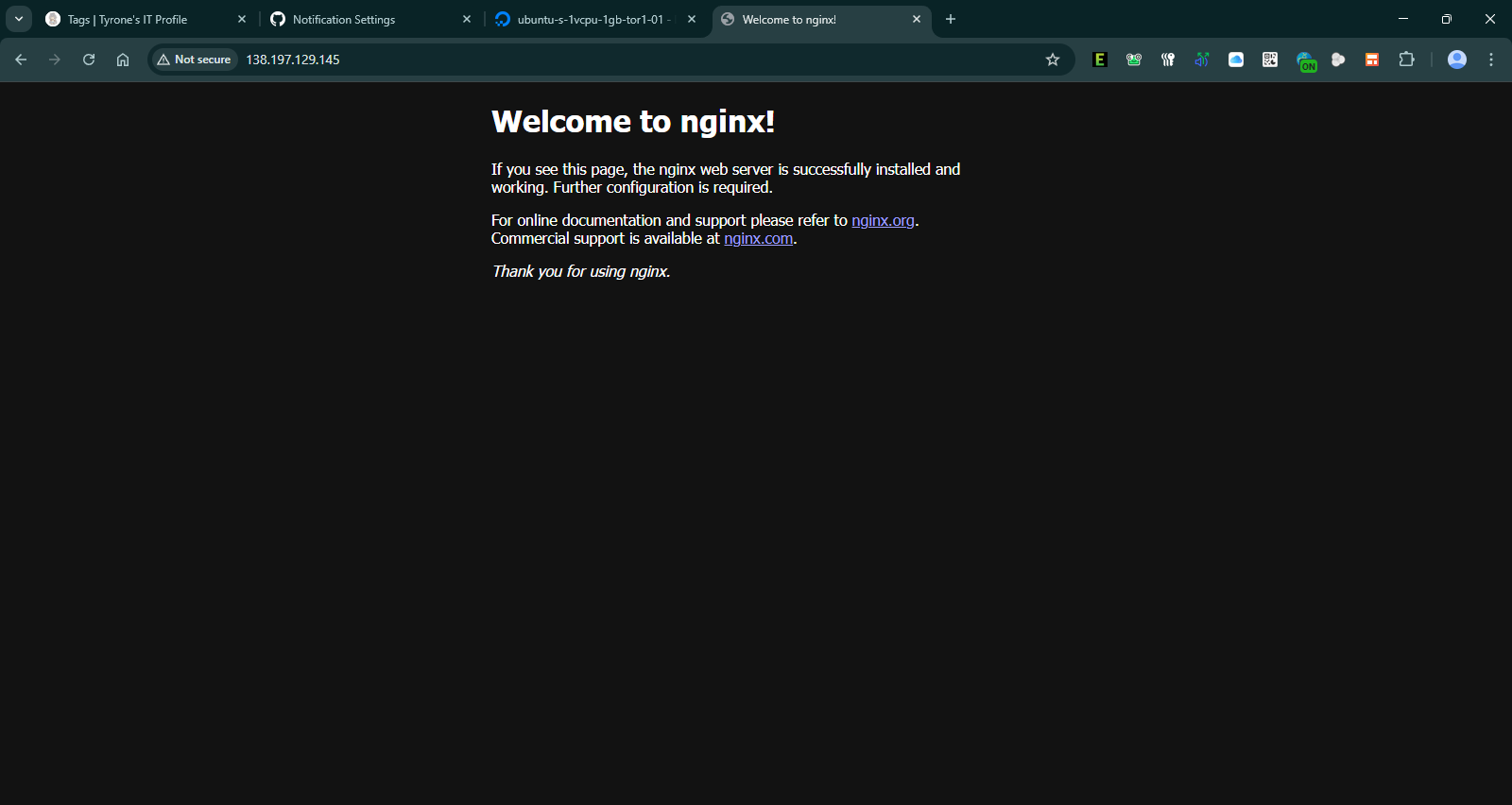Open a new tab with plus button

(951, 19)
